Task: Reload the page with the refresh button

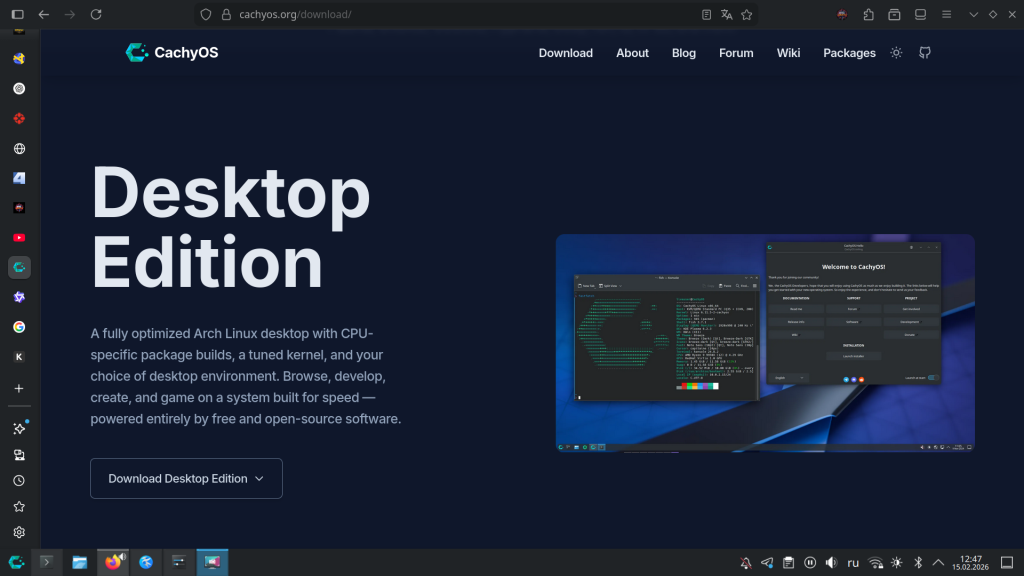Action: coord(96,15)
